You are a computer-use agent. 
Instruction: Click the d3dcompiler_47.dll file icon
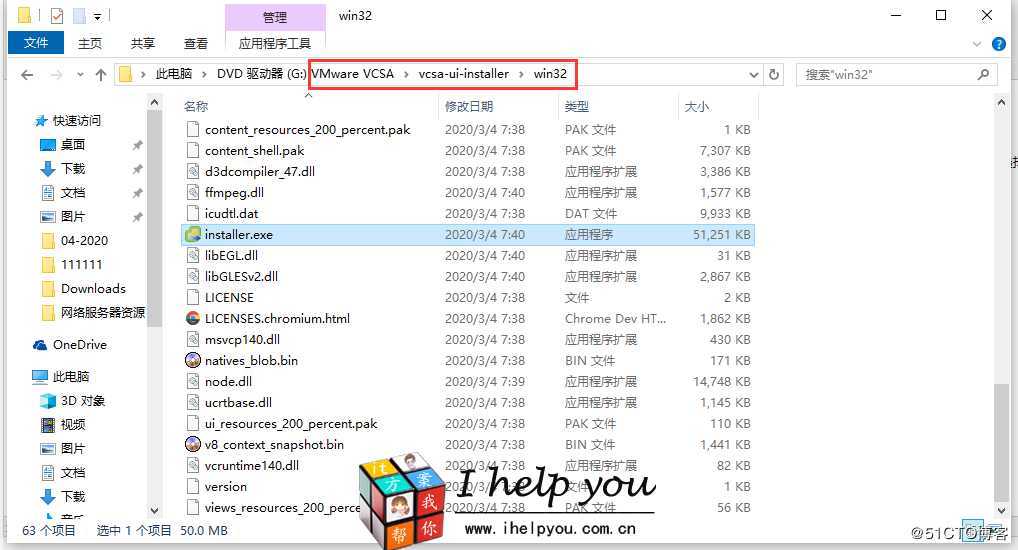pyautogui.click(x=193, y=171)
